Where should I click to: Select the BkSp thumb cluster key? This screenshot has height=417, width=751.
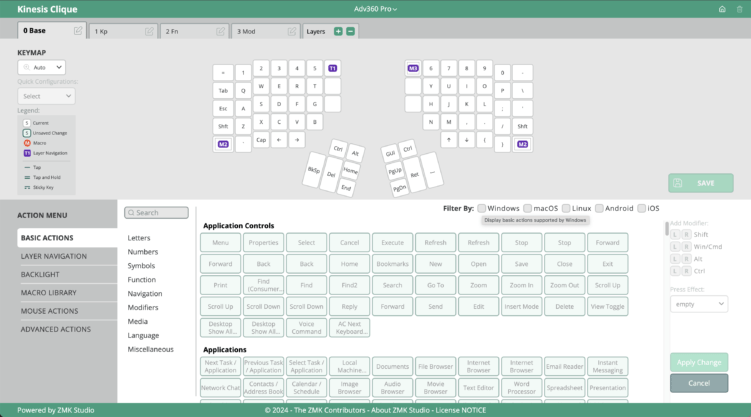pos(314,170)
